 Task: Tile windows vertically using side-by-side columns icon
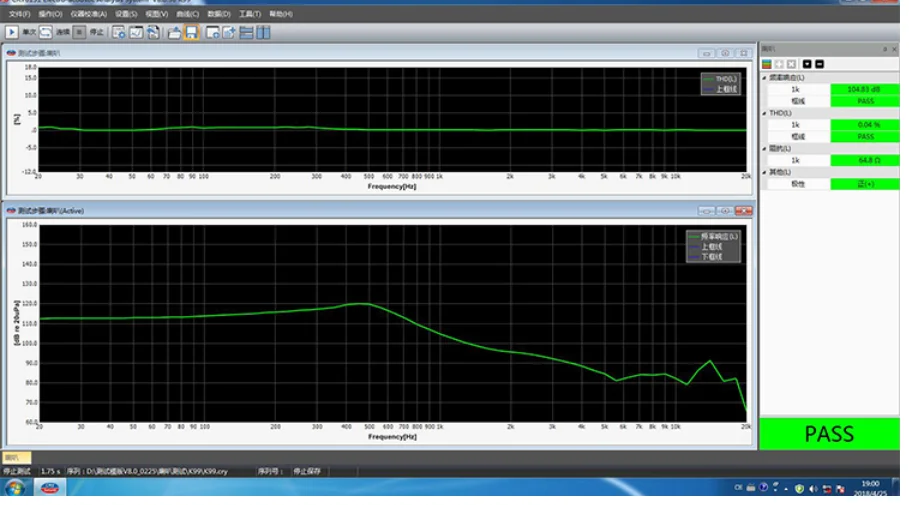pyautogui.click(x=263, y=32)
